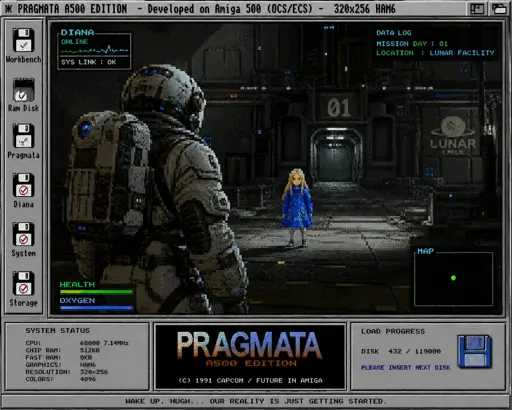
Task: Click SYS LINK : OK readout
Action: click(88, 62)
